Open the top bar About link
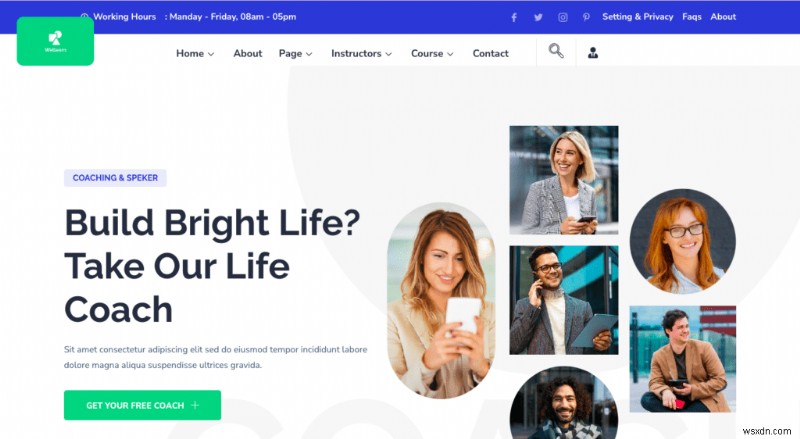Viewport: 800px width, 439px height. (x=723, y=17)
